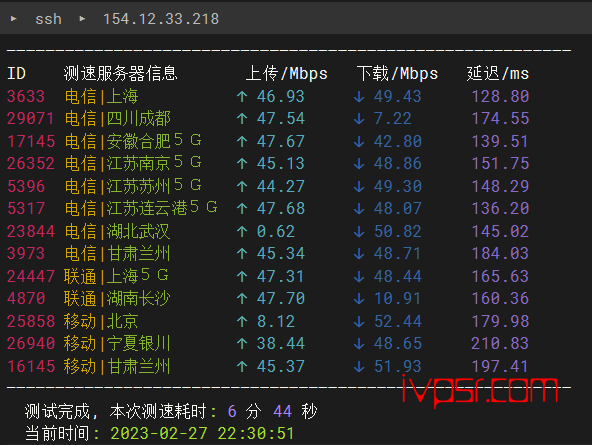Click server ID 17145
Screen dimensions: 592x445
tap(31, 141)
